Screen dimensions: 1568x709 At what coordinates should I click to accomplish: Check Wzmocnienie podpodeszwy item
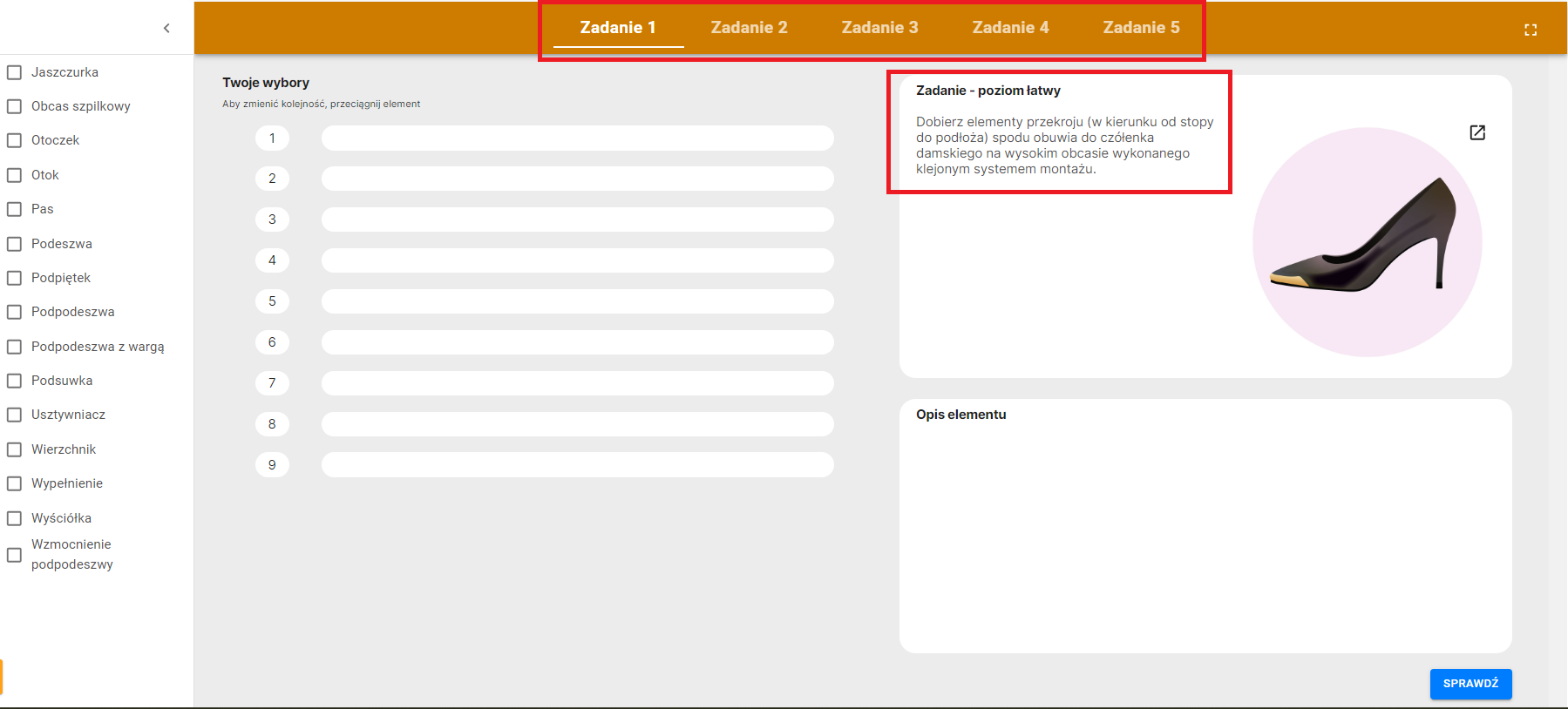(x=15, y=555)
